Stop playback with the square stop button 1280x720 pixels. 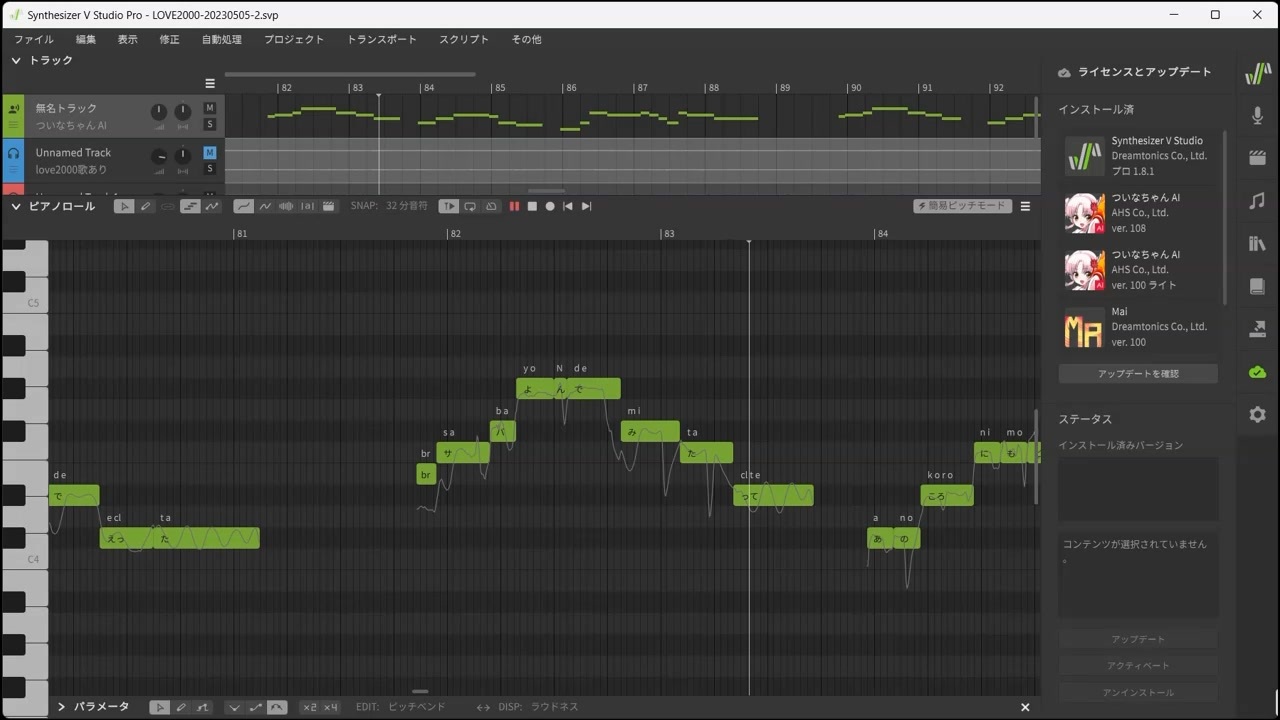pos(532,206)
